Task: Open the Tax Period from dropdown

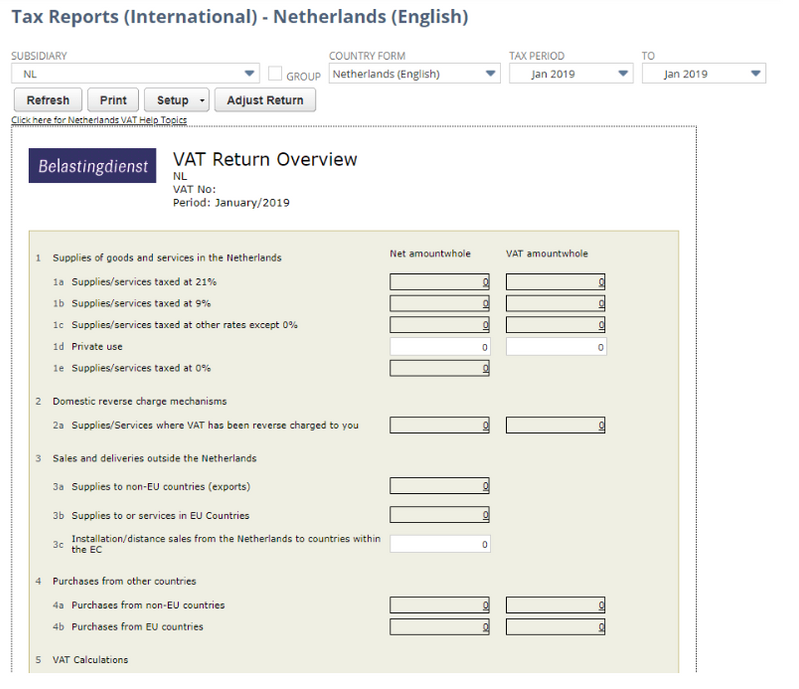Action: 571,74
